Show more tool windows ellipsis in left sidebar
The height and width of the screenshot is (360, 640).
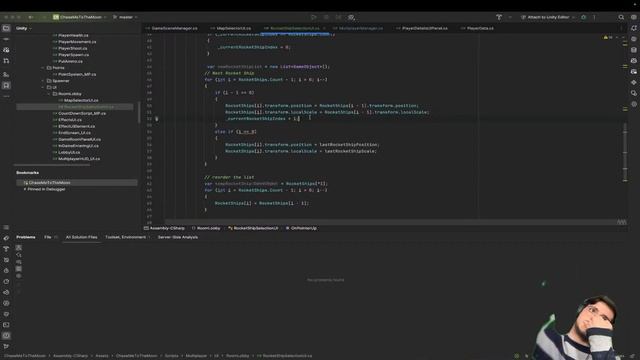click(x=6, y=96)
